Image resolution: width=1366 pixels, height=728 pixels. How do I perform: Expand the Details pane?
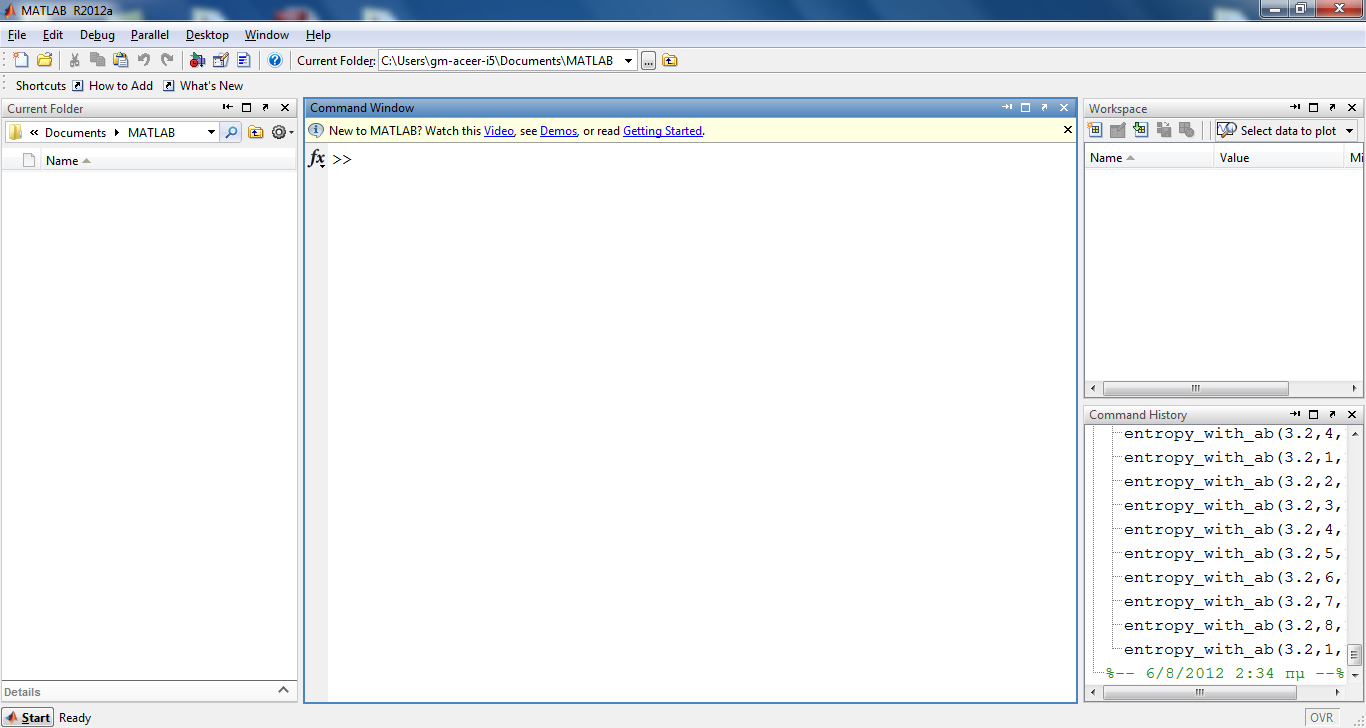[283, 690]
